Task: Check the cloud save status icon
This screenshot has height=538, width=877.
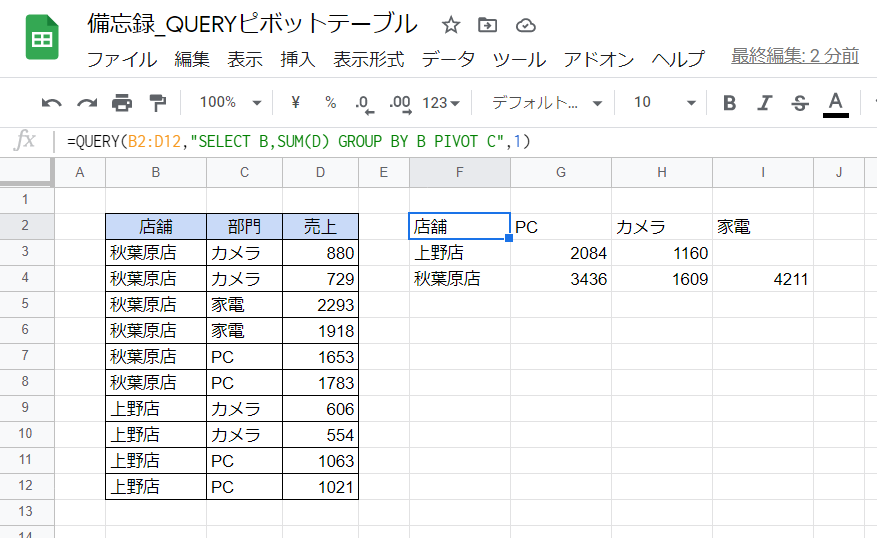Action: coord(525,25)
